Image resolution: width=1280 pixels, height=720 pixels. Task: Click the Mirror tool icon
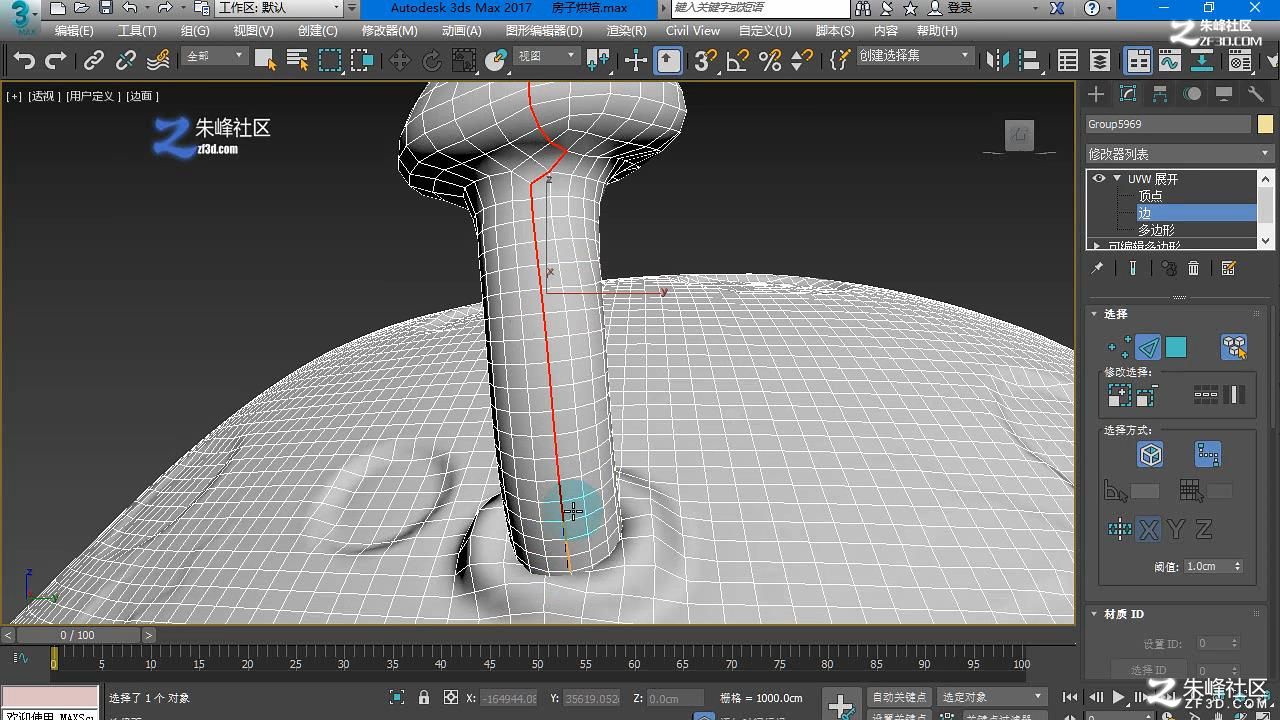[998, 61]
